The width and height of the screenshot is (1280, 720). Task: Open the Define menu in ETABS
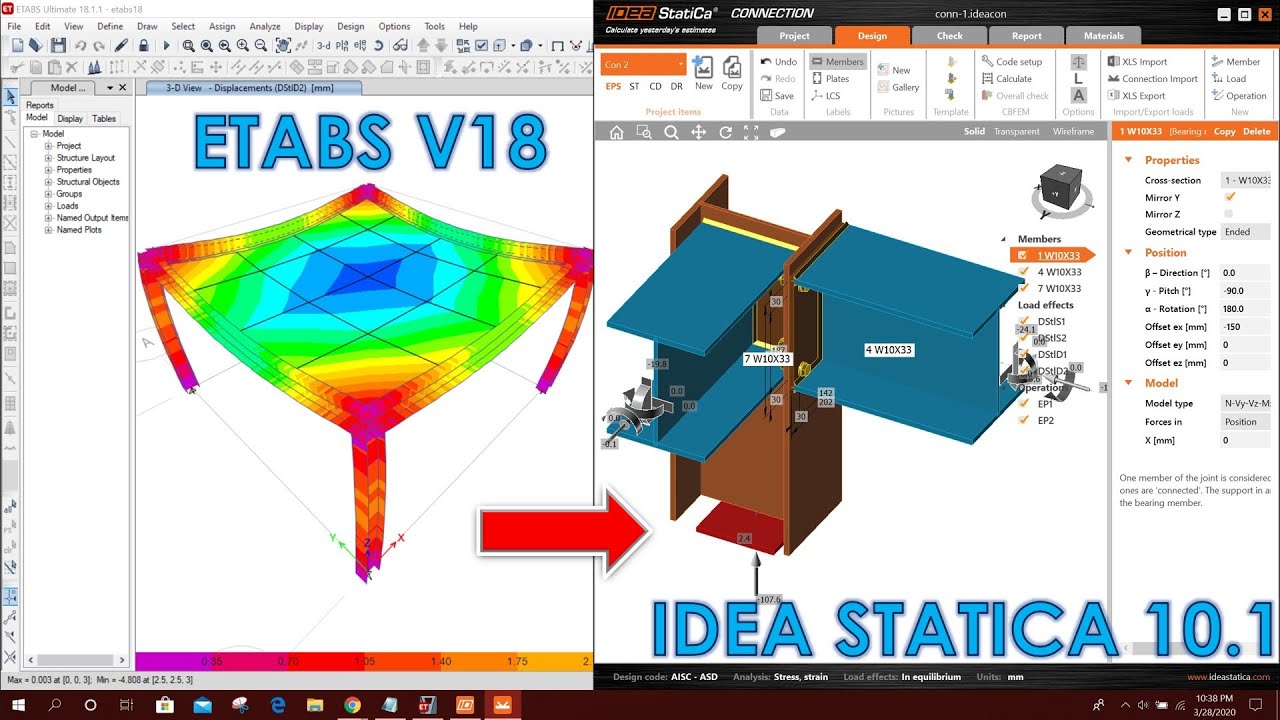tap(110, 26)
